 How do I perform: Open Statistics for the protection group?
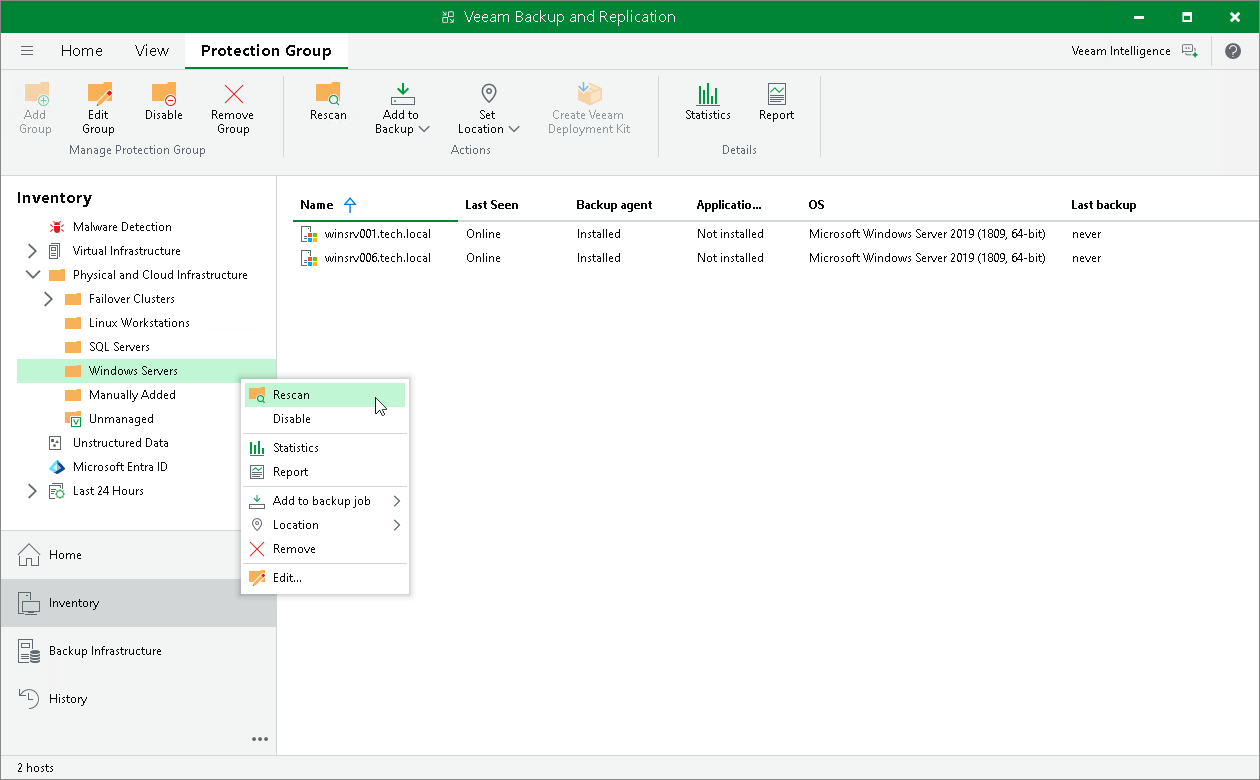pyautogui.click(x=707, y=100)
